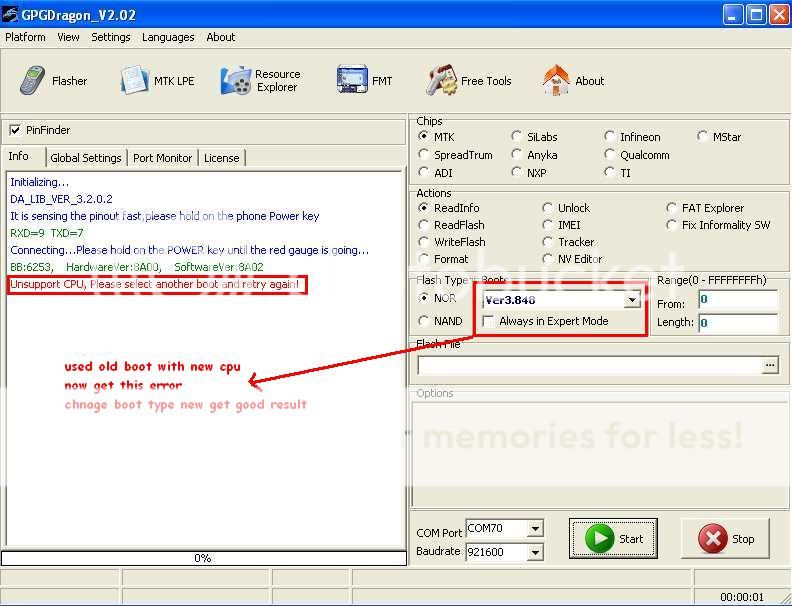Switch to the Port Monitor tab
This screenshot has width=792, height=606.
[162, 158]
